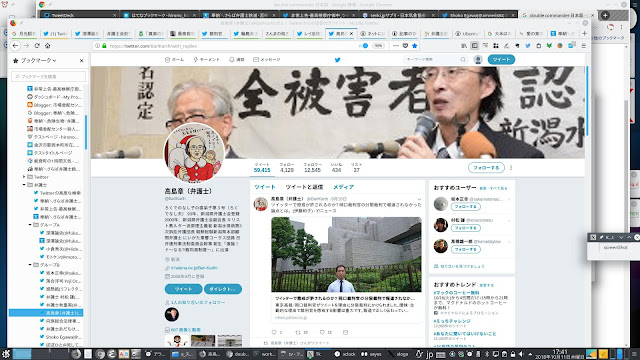Open 通知 notifications in Twitter navigation
This screenshot has height=360, width=640.
[x=237, y=60]
